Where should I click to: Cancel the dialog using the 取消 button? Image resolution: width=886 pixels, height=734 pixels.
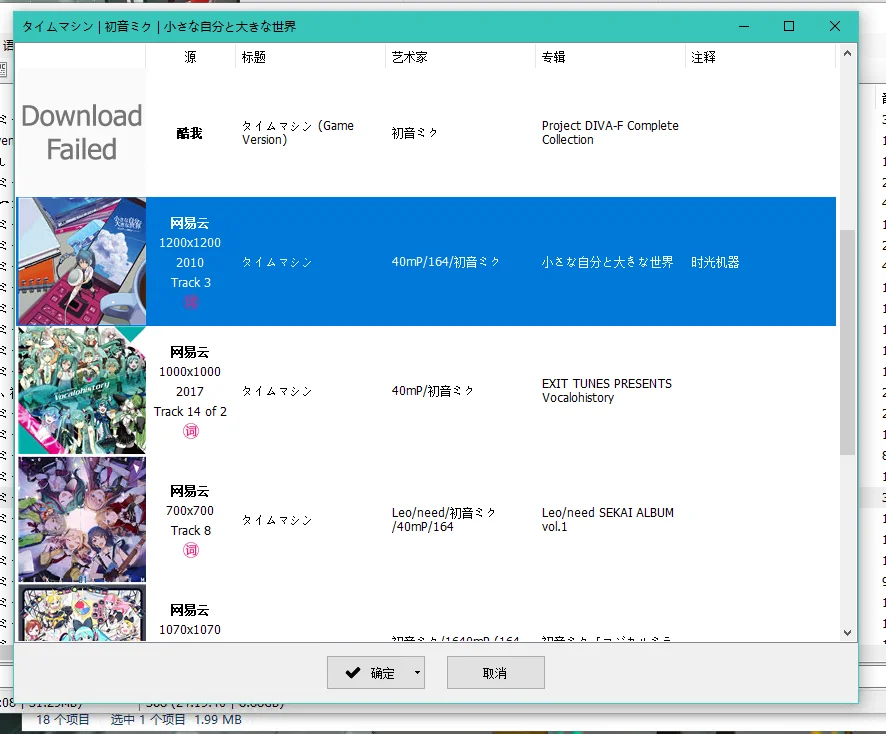pyautogui.click(x=495, y=672)
